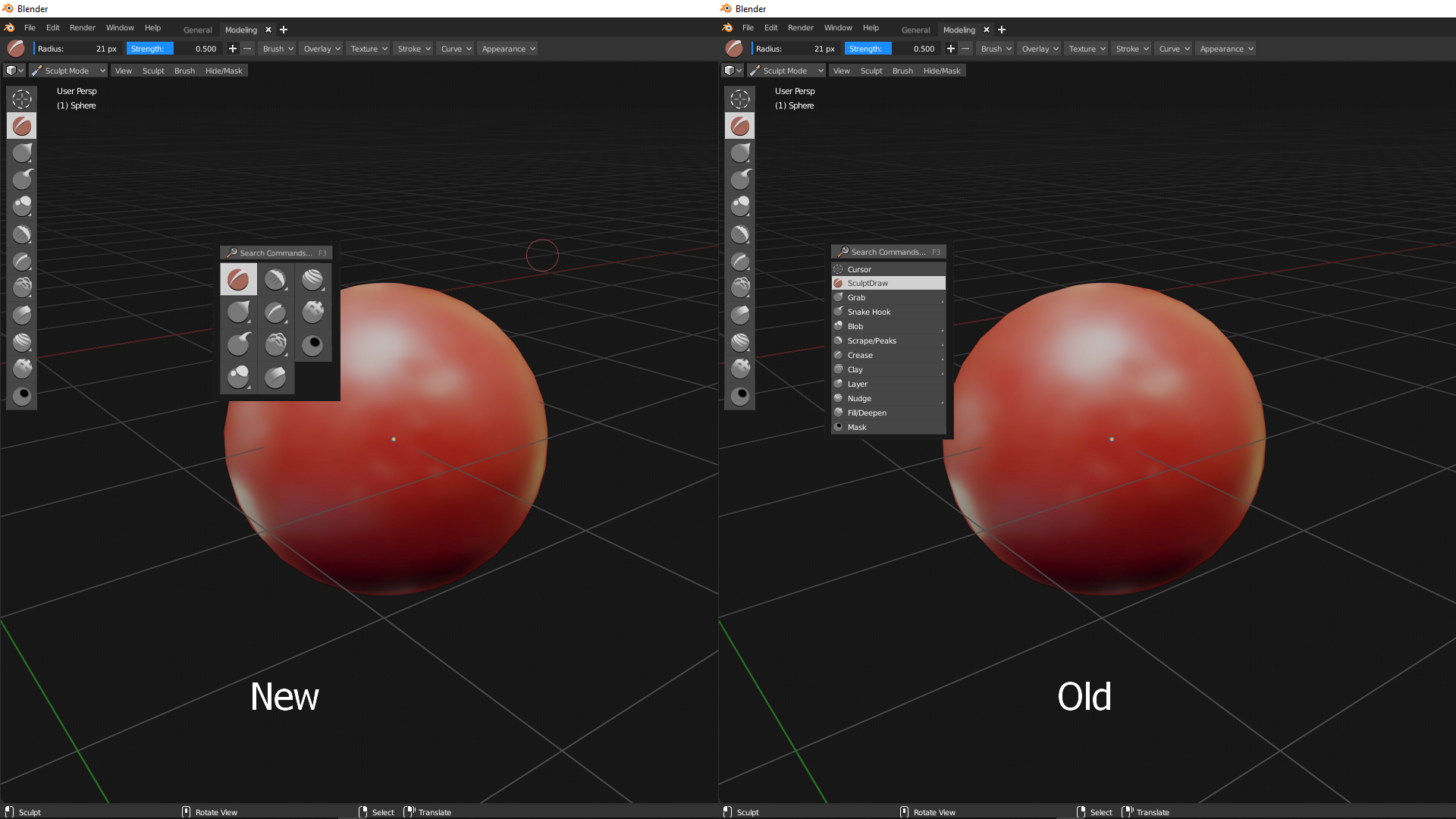Adjust the Radius slider field

77,49
